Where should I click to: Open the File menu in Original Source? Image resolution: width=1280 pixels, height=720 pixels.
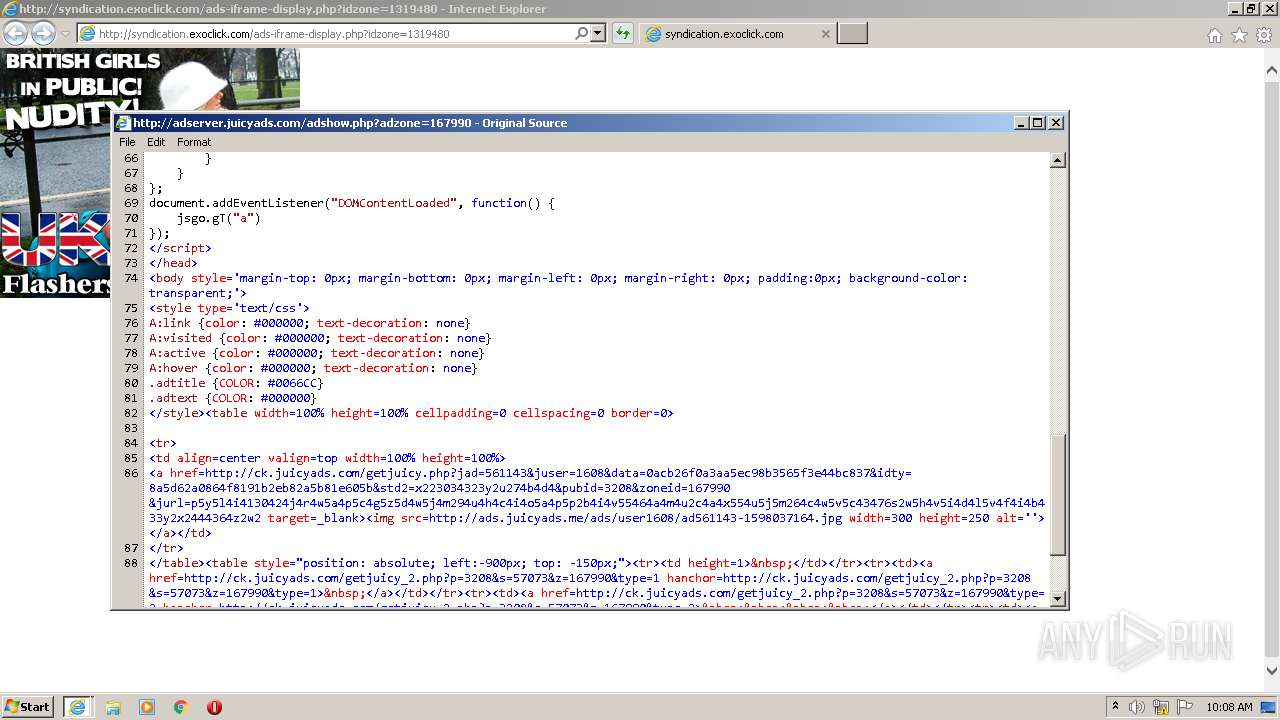click(127, 142)
